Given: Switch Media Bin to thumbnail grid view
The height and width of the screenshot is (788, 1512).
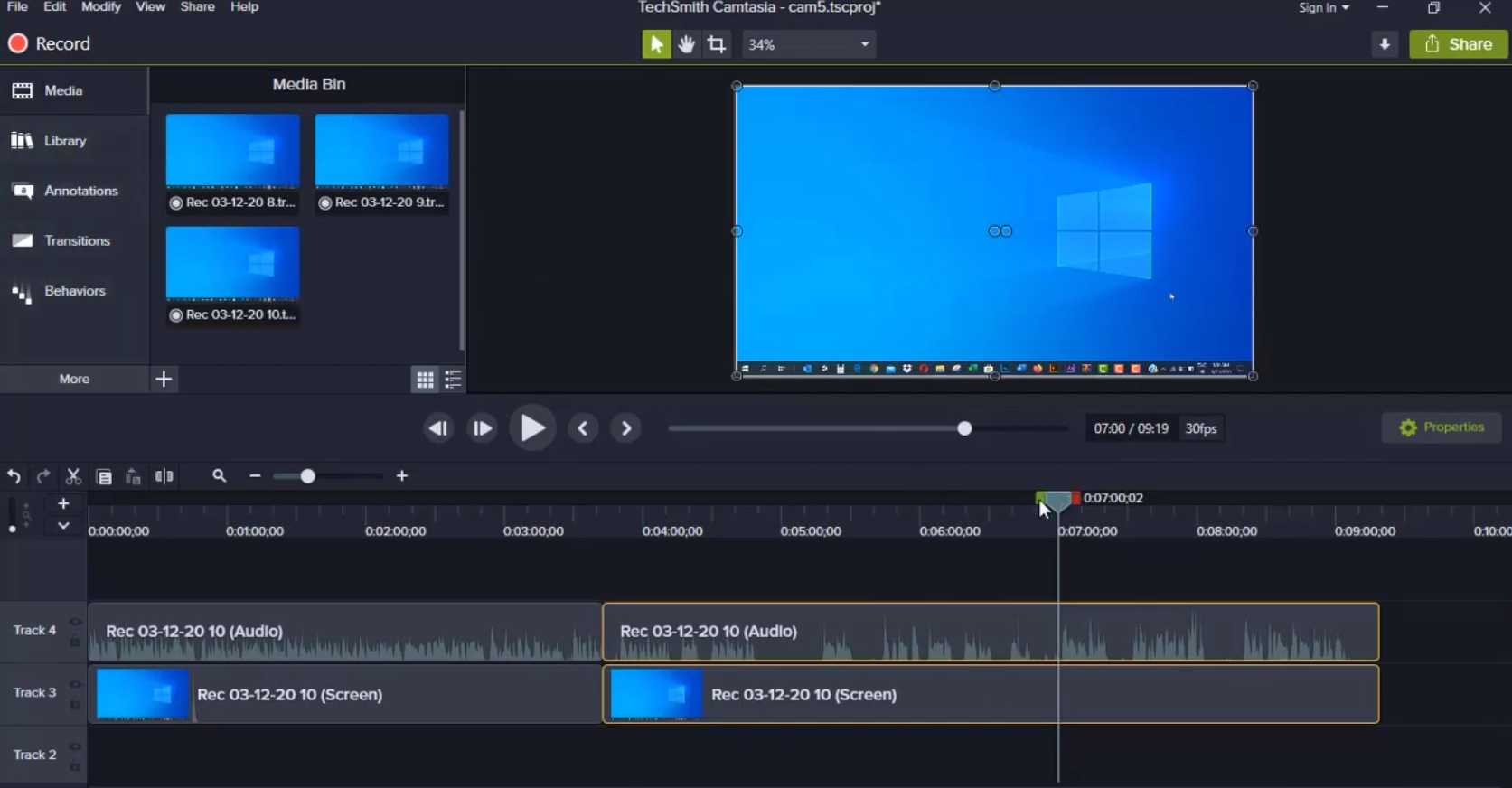Looking at the screenshot, I should click(425, 380).
